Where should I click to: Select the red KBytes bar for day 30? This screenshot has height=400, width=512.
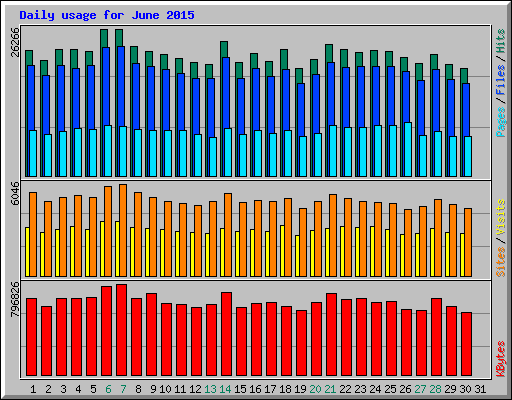click(466, 344)
